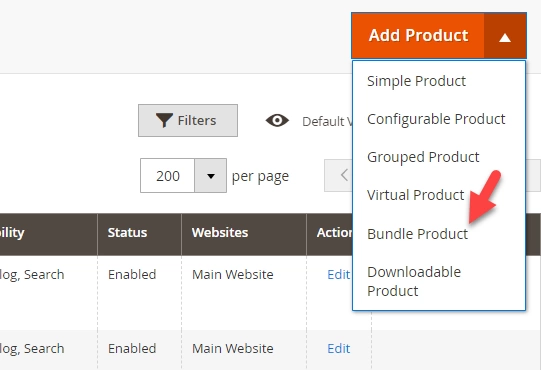Edit the first product row

338,275
